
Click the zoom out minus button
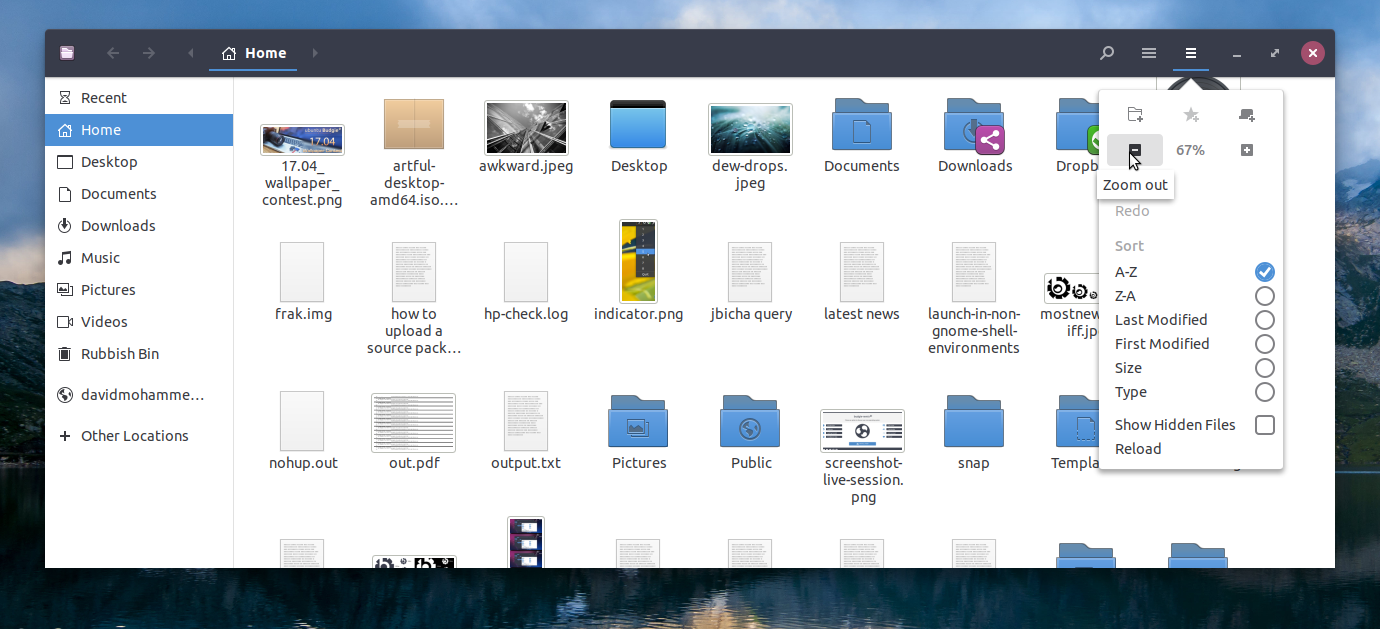tap(1135, 150)
